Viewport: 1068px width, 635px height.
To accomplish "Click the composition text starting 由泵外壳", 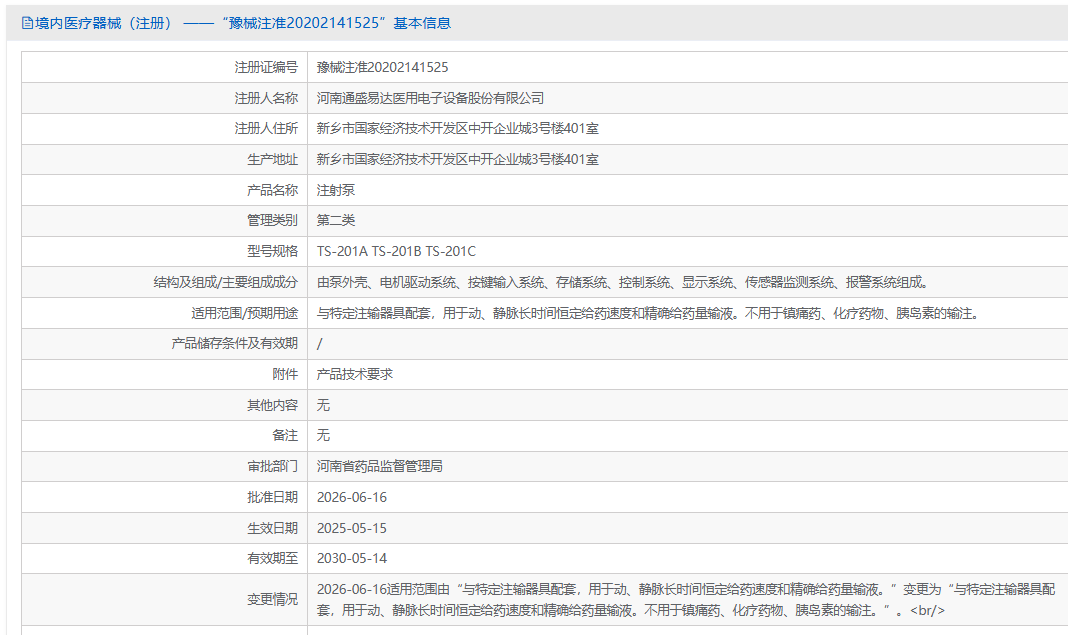I will tap(623, 282).
